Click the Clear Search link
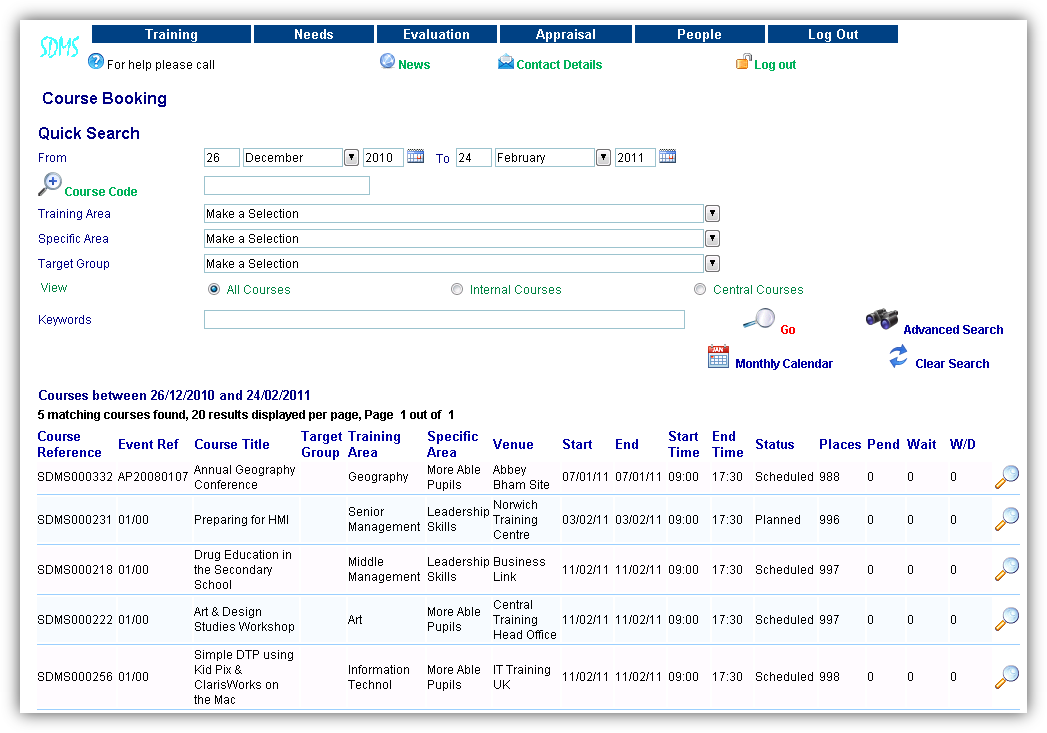 952,364
